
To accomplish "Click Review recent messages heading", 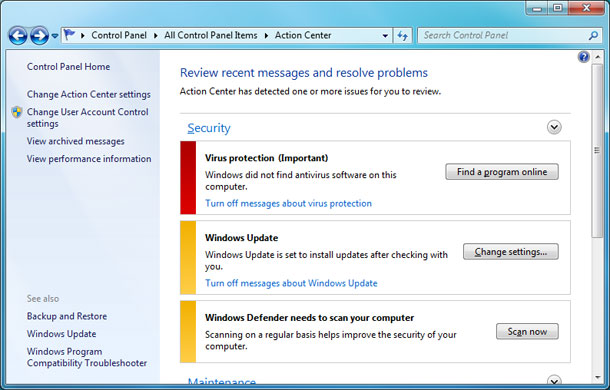I will 304,73.
